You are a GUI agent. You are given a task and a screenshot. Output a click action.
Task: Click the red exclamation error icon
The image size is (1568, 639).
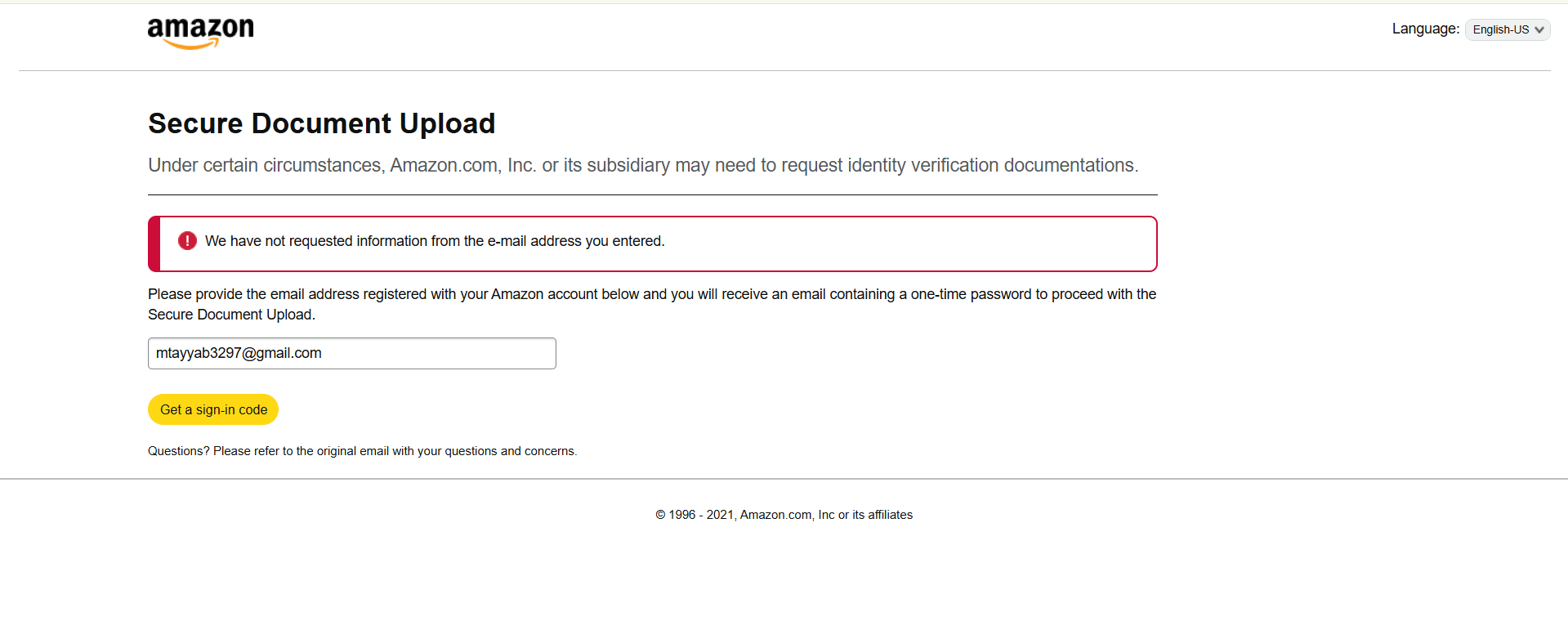pos(187,240)
